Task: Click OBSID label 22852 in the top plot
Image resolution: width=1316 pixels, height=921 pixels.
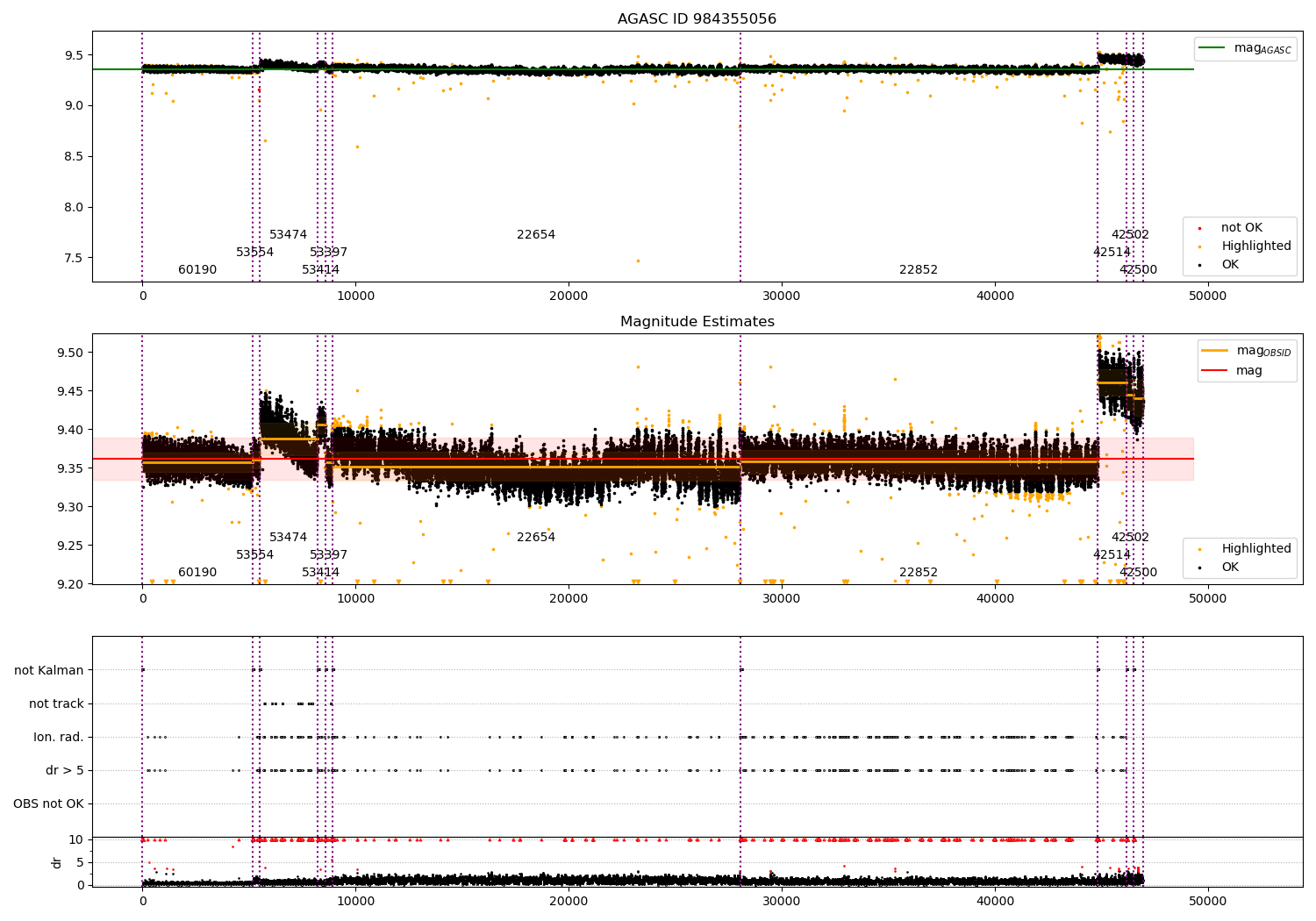Action: click(919, 270)
